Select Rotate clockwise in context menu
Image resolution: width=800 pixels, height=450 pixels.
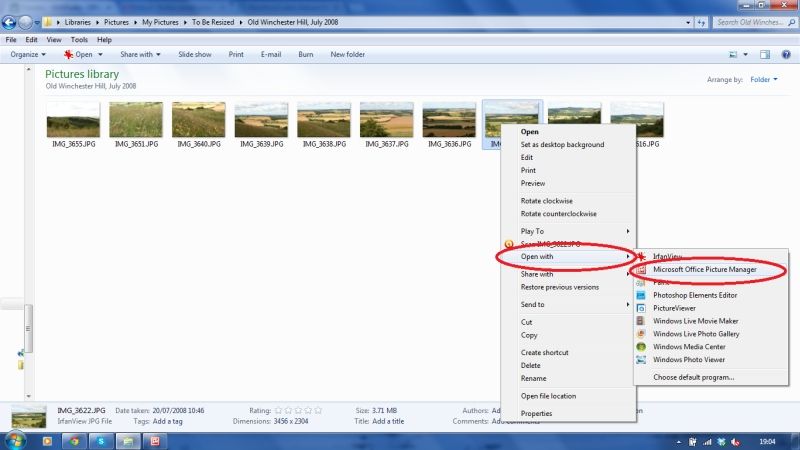tap(546, 201)
